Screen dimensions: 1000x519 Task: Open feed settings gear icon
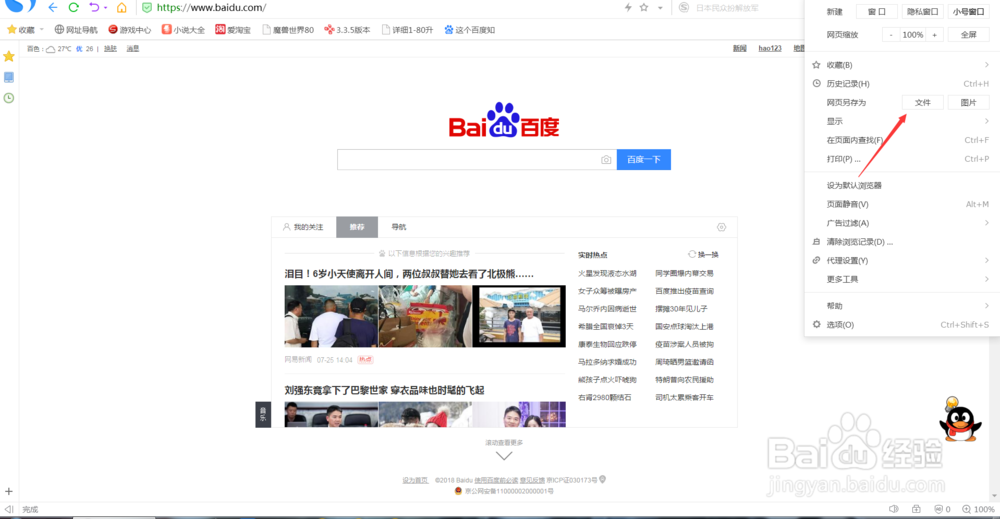[x=721, y=227]
